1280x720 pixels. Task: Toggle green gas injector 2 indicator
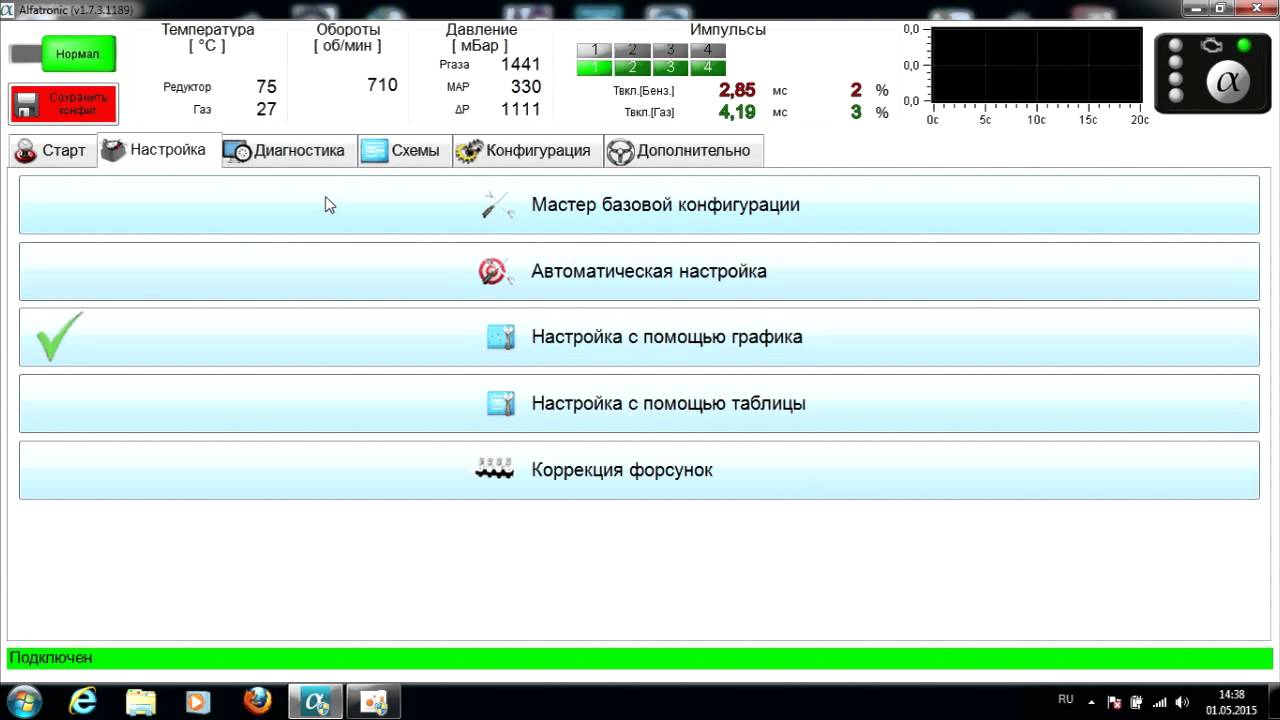click(x=632, y=68)
